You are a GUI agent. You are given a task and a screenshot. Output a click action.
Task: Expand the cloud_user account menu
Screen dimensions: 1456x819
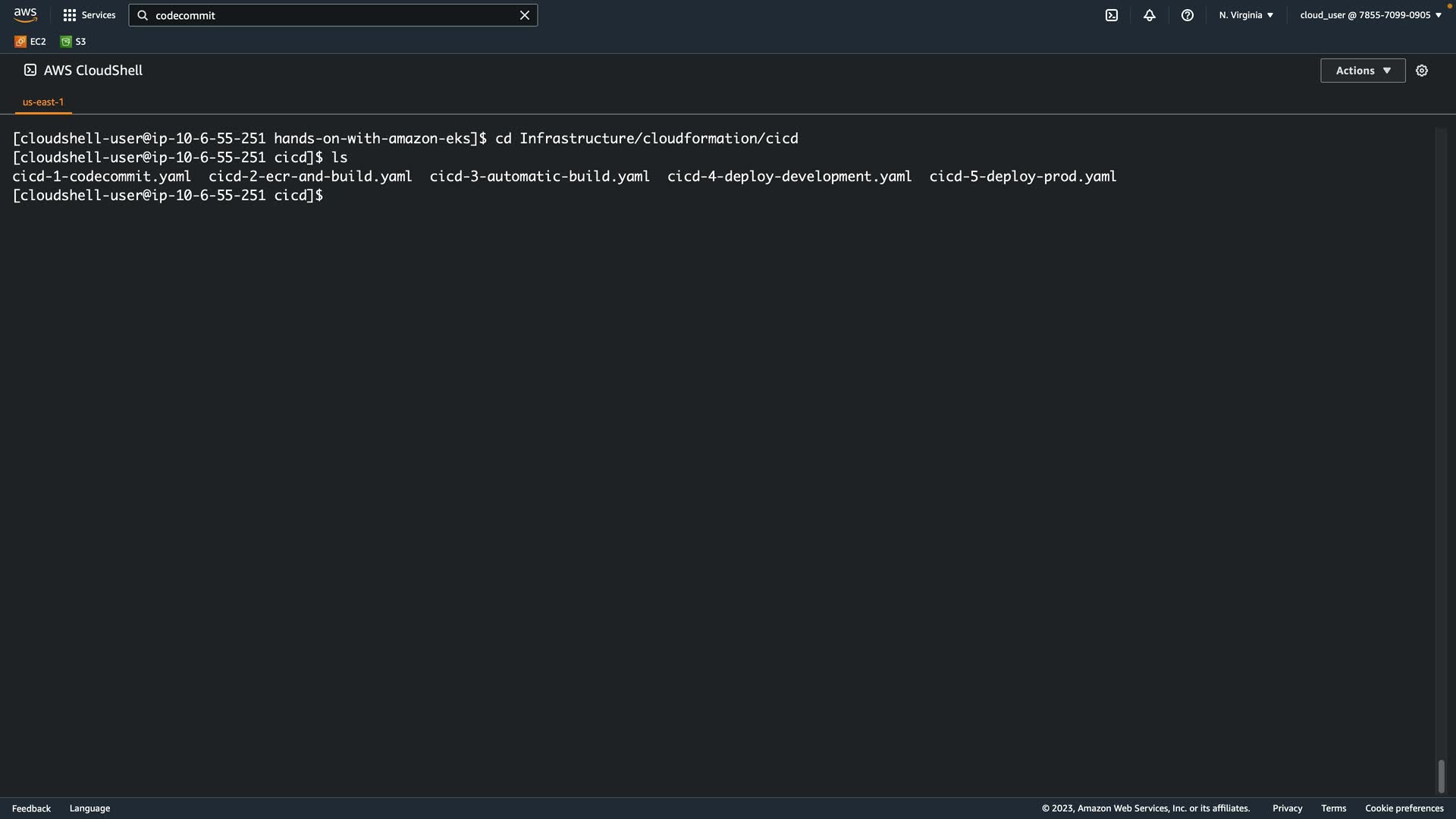1370,15
